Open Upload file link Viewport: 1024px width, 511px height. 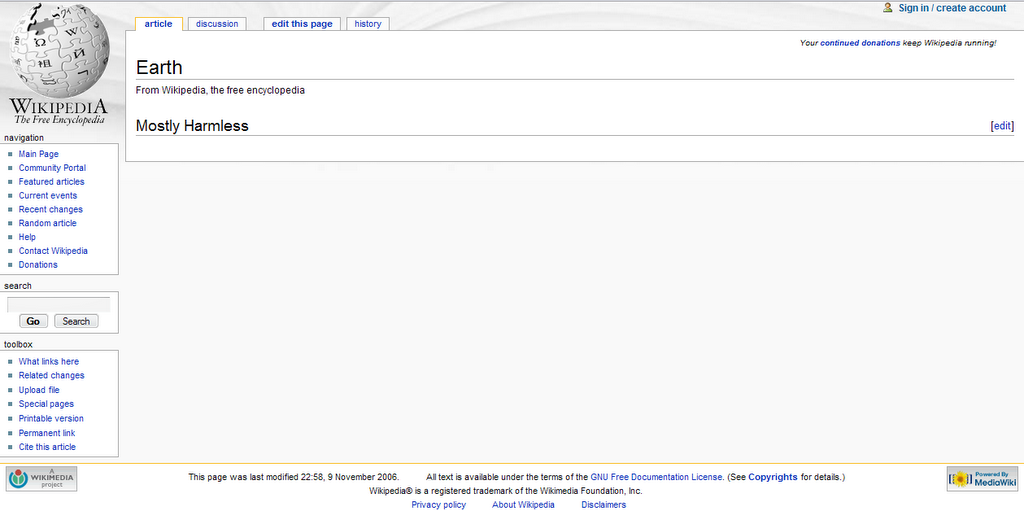click(x=39, y=390)
